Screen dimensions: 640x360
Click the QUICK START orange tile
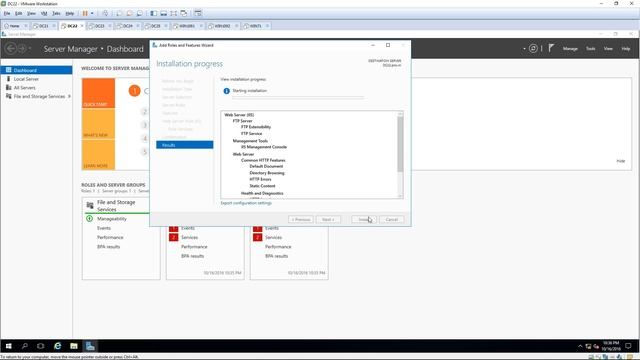click(x=98, y=93)
